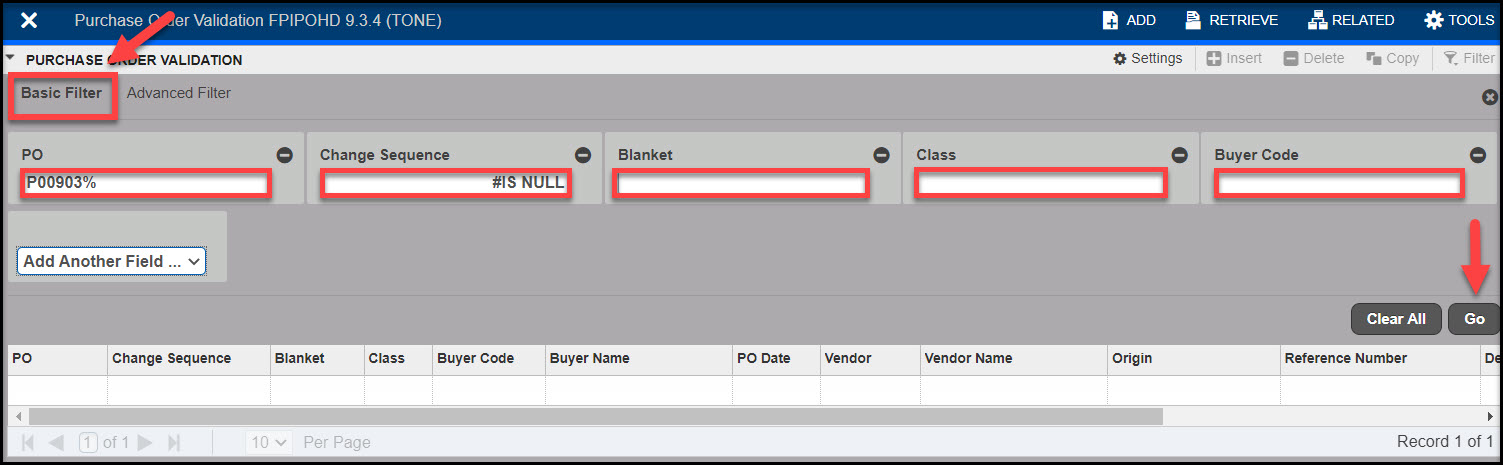This screenshot has height=465, width=1503.
Task: Close the Purchase Order Validation page with X
Action: [x=29, y=20]
